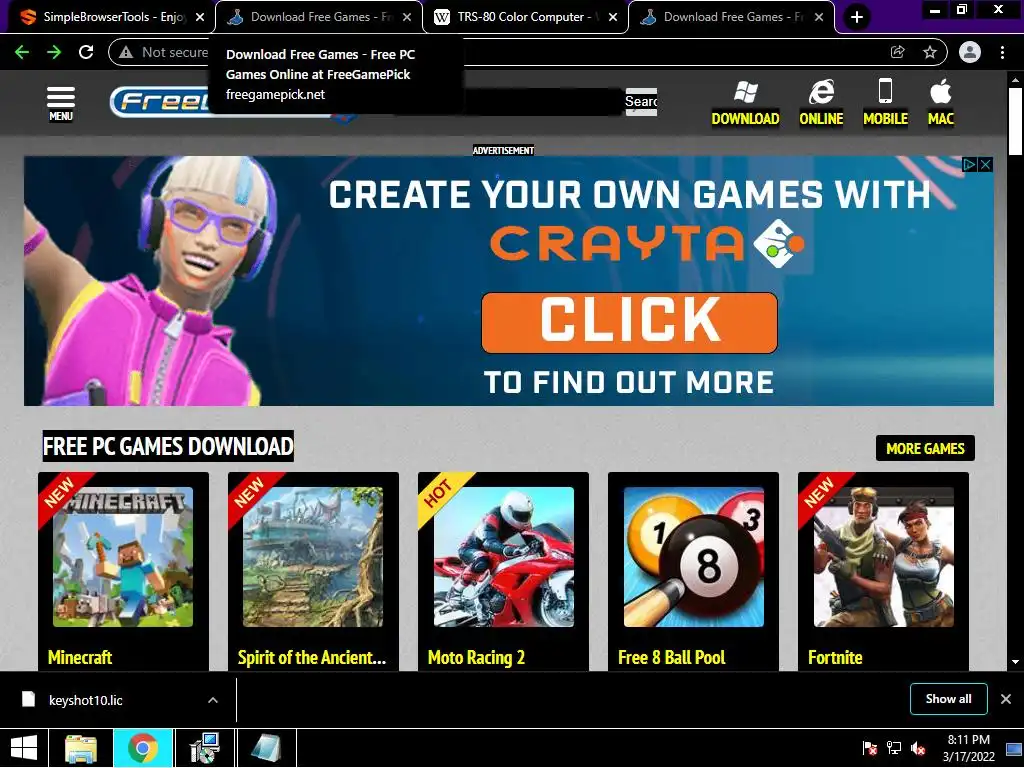Click the AdChoices icon on the banner
1024x768 pixels.
[970, 165]
